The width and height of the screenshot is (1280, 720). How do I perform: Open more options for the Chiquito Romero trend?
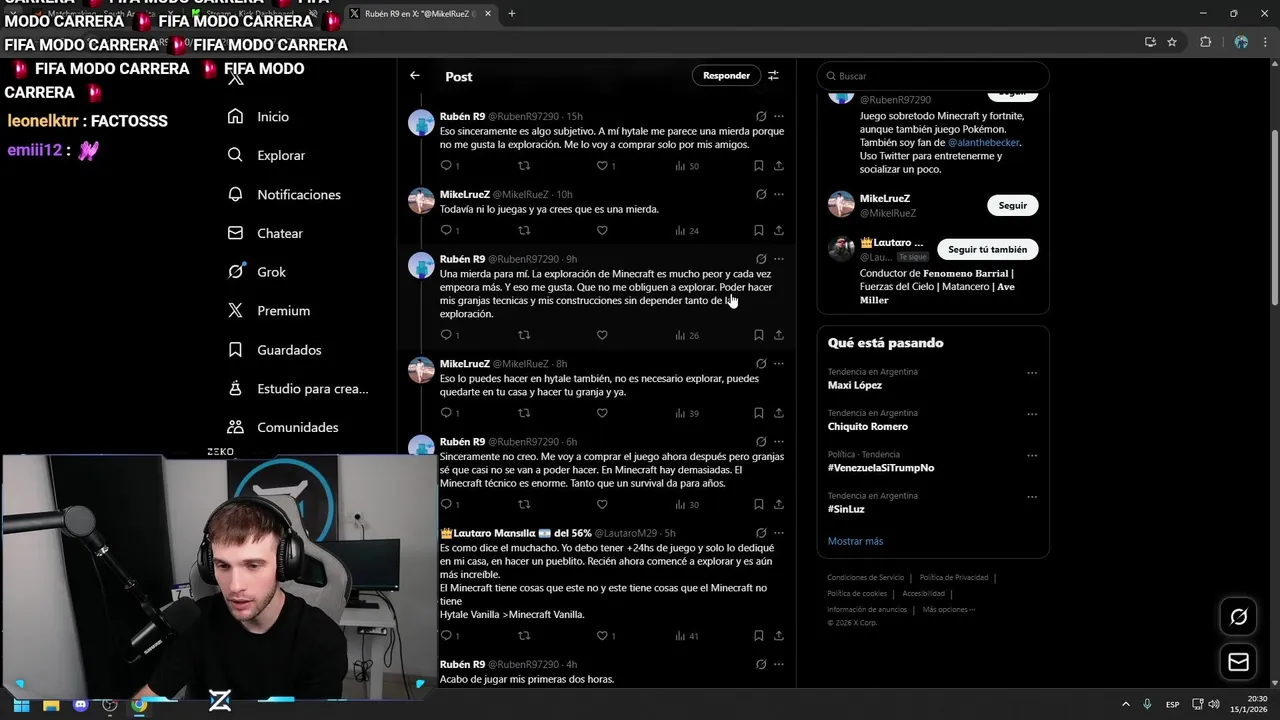click(x=1032, y=414)
